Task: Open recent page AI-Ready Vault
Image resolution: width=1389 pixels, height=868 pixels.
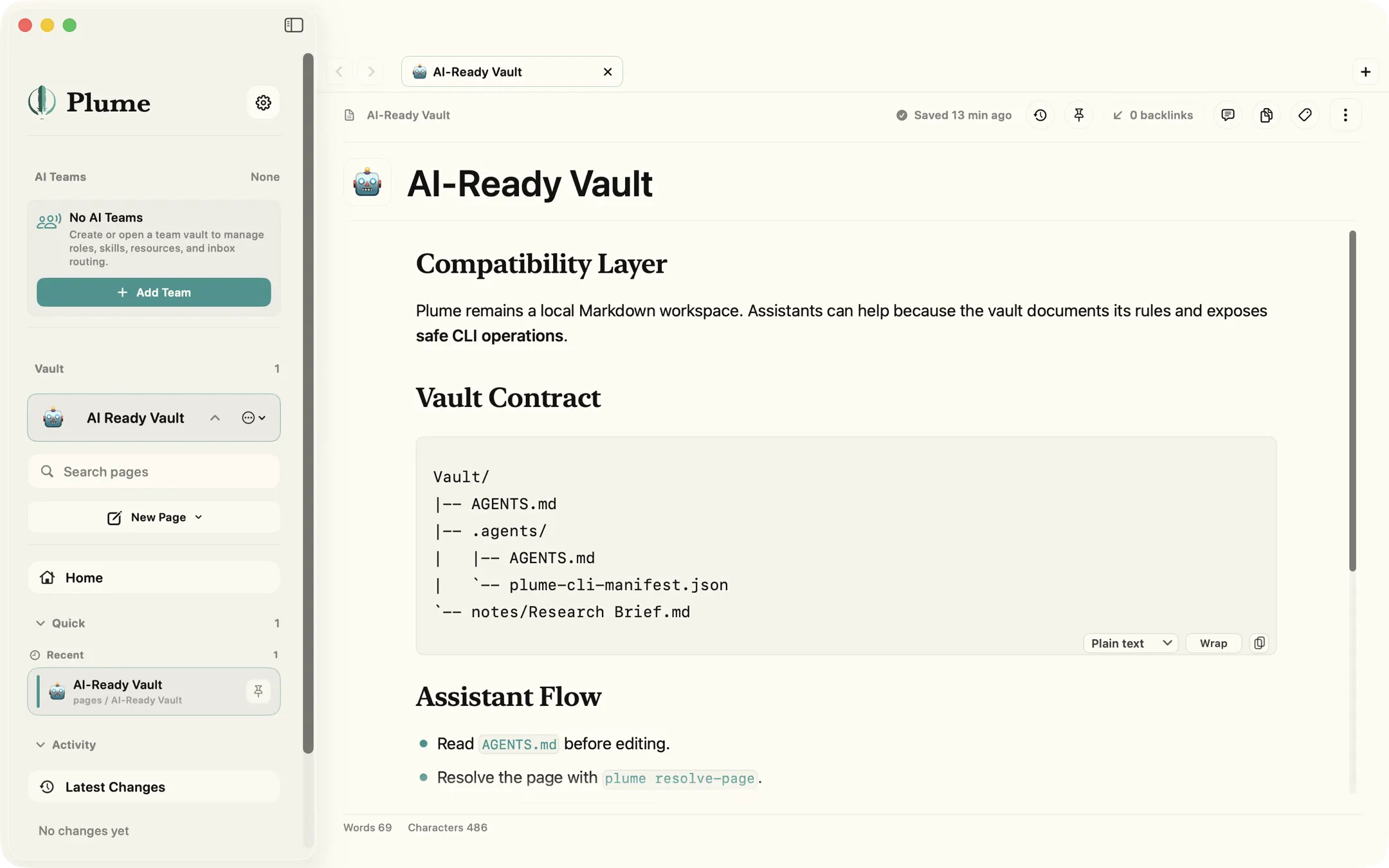Action: (154, 691)
